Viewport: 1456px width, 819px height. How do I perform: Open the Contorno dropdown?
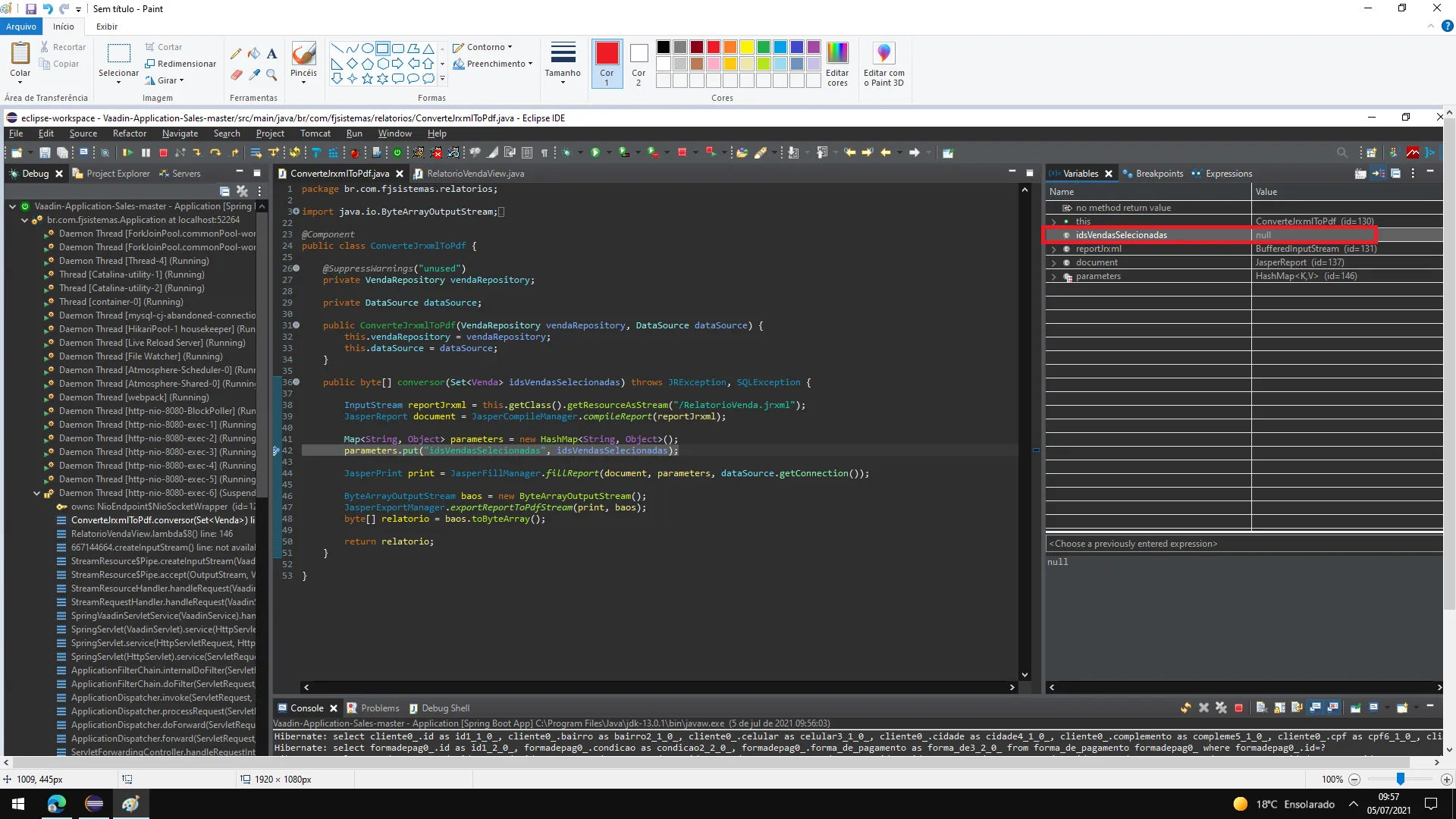pos(485,47)
